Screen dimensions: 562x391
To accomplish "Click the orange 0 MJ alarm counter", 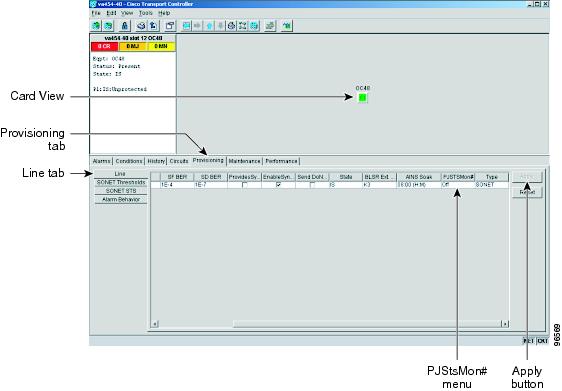I will pos(133,47).
